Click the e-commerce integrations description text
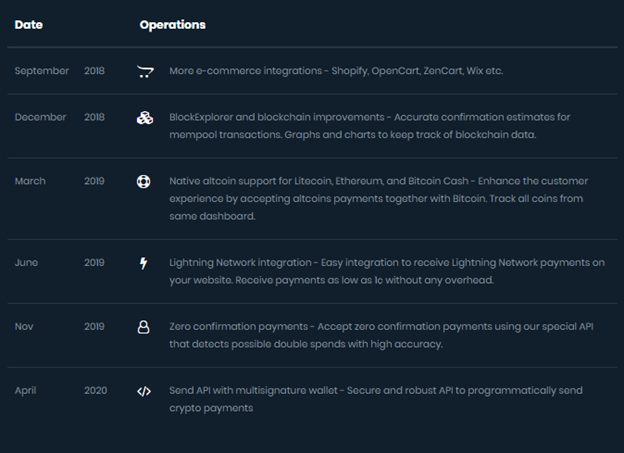Image resolution: width=624 pixels, height=453 pixels. [336, 71]
